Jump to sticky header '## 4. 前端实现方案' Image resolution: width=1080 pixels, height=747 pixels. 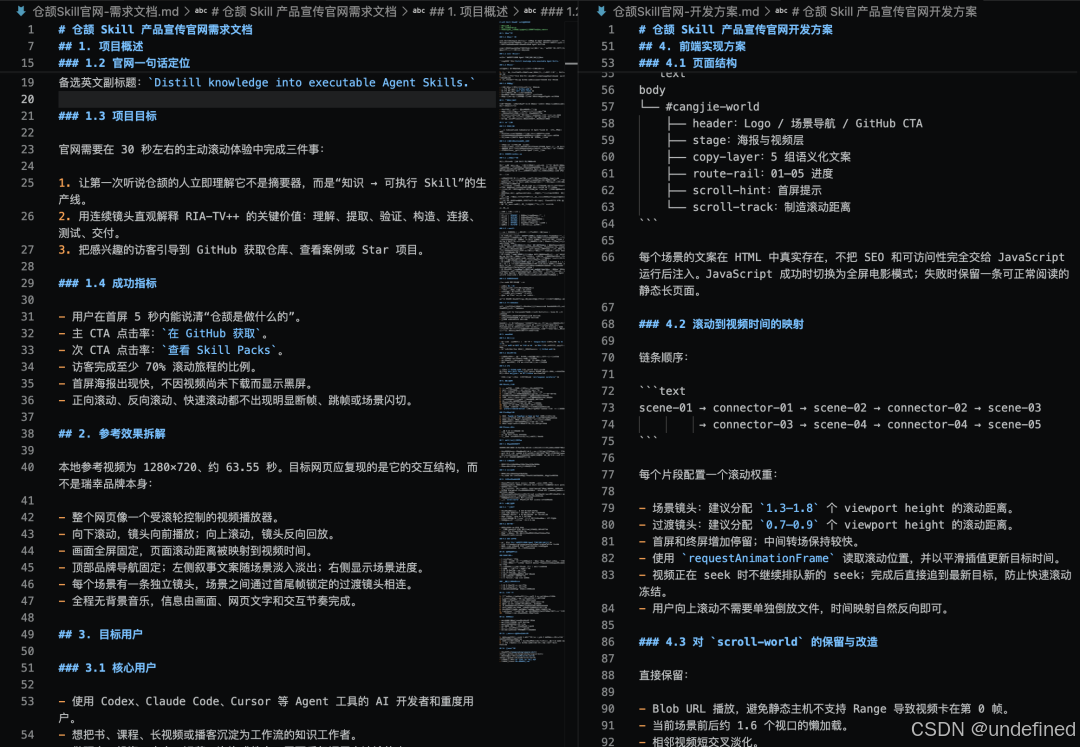click(692, 46)
